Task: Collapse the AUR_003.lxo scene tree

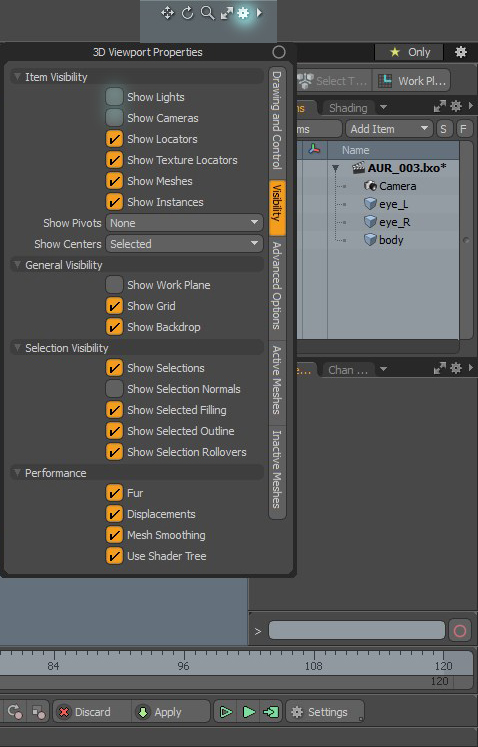Action: coord(336,168)
